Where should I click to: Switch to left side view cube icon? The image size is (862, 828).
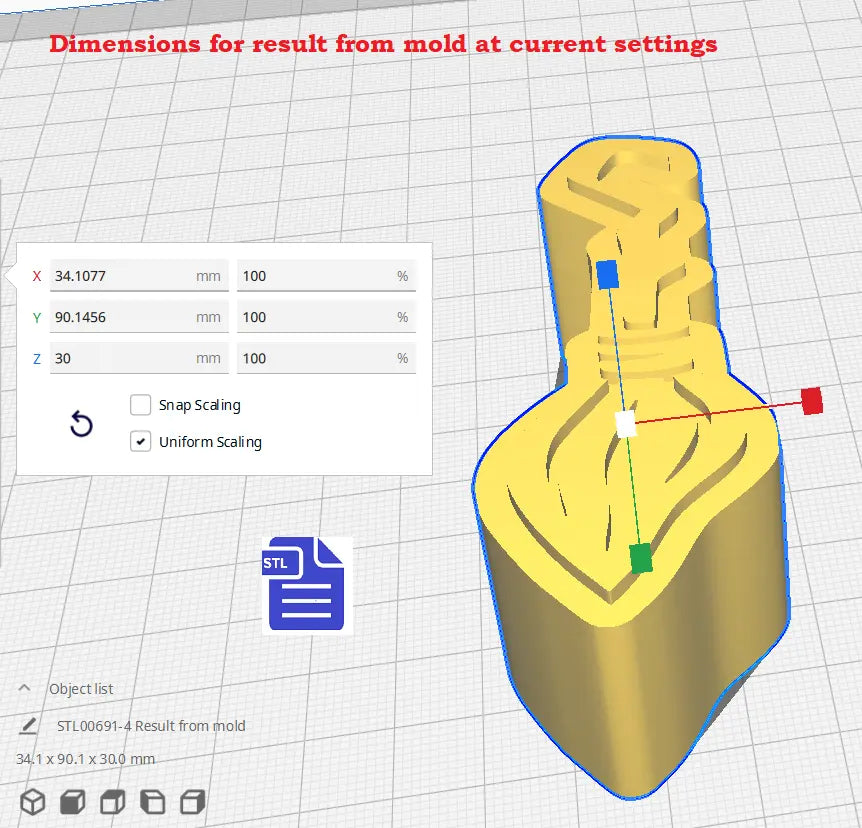pyautogui.click(x=152, y=801)
